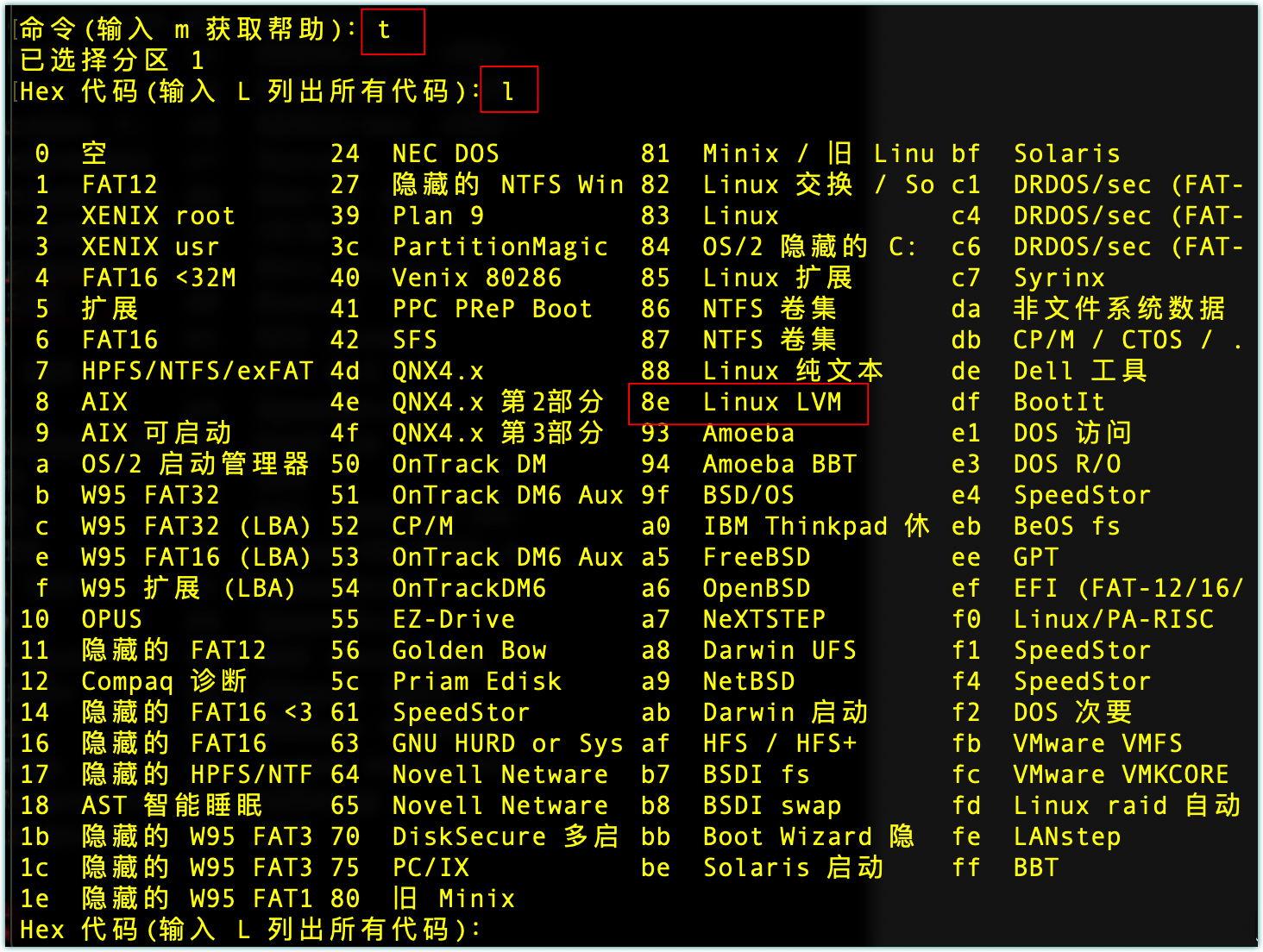Select the 'XENIX root' entry
The image size is (1263, 952).
point(158,216)
